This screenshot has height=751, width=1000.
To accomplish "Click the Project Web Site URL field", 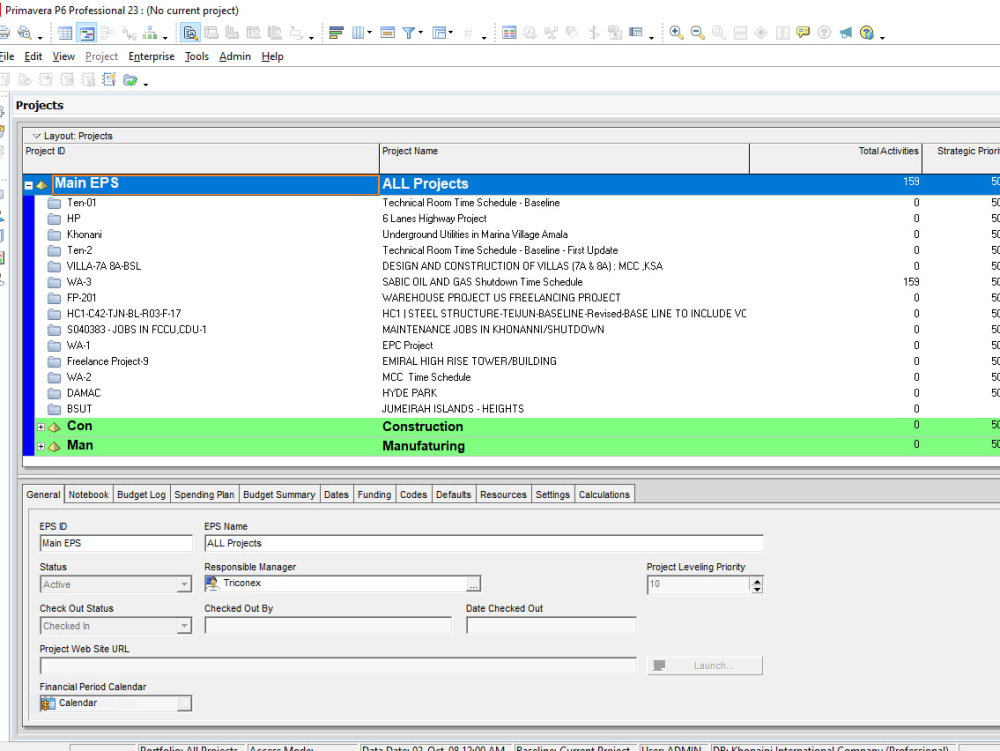I will pyautogui.click(x=338, y=666).
